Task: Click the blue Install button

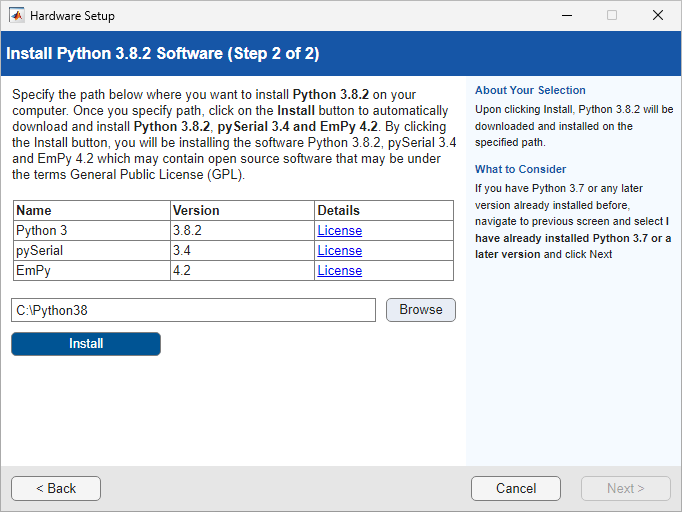Action: click(86, 344)
